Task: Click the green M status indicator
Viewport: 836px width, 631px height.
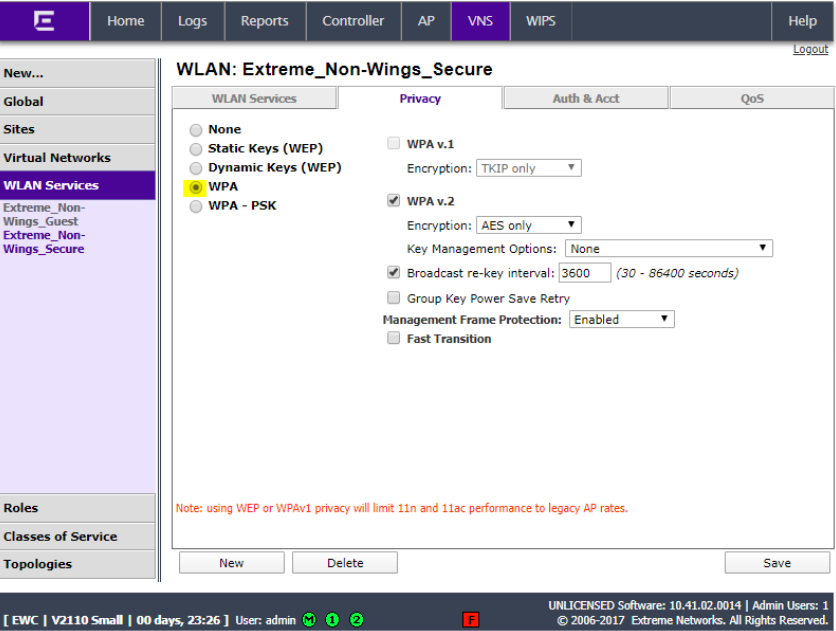Action: tap(309, 620)
